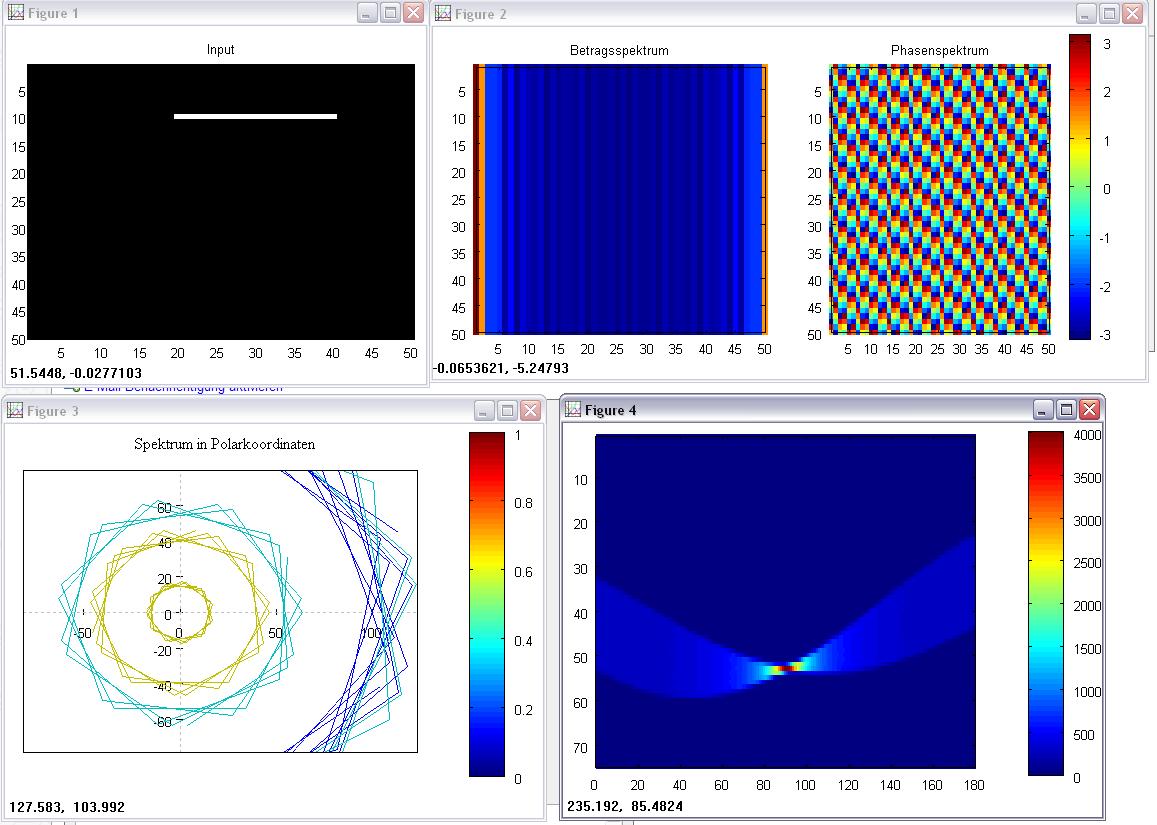Viewport: 1157px width, 825px height.
Task: Click coordinate readout 235.192, 85.4824
Action: (625, 806)
